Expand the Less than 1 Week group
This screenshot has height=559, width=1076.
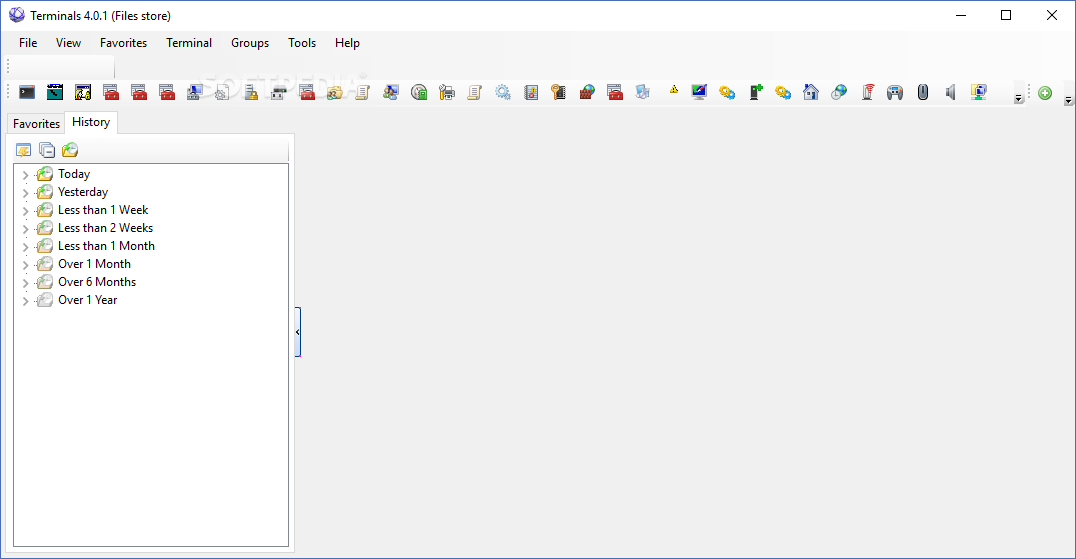(25, 211)
